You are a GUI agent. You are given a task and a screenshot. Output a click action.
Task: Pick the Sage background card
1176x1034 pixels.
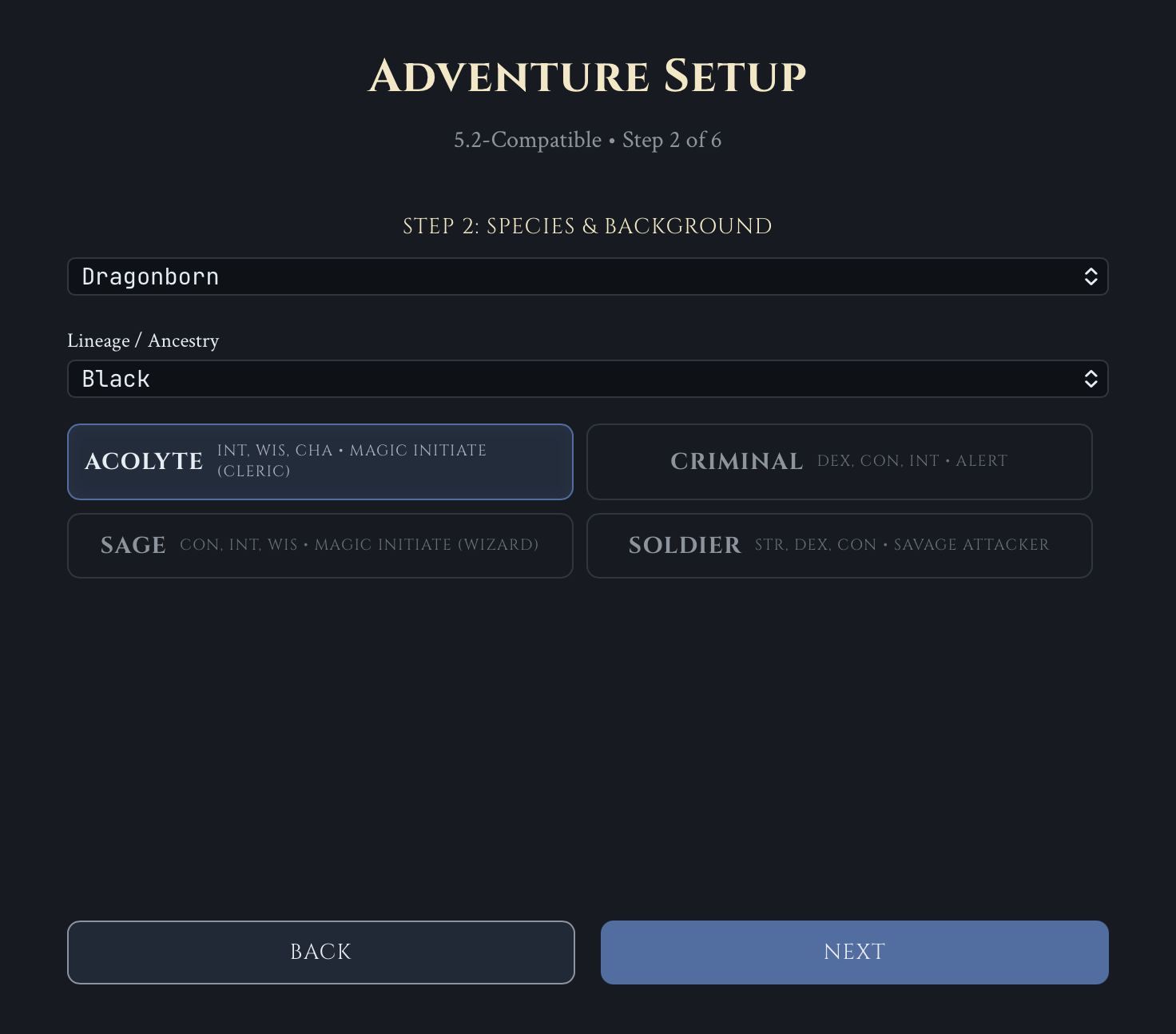(320, 546)
